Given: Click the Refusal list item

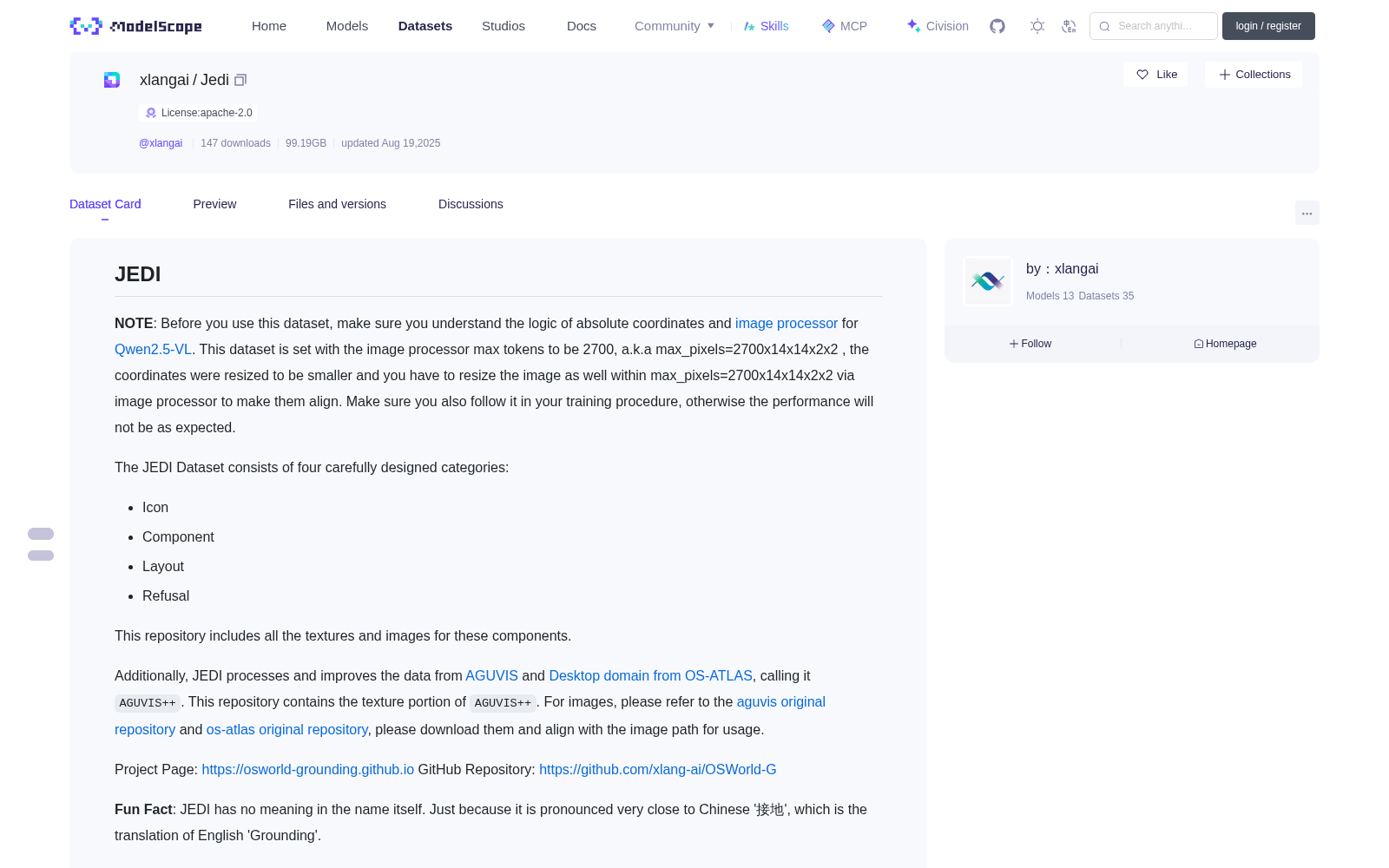Looking at the screenshot, I should pyautogui.click(x=166, y=595).
